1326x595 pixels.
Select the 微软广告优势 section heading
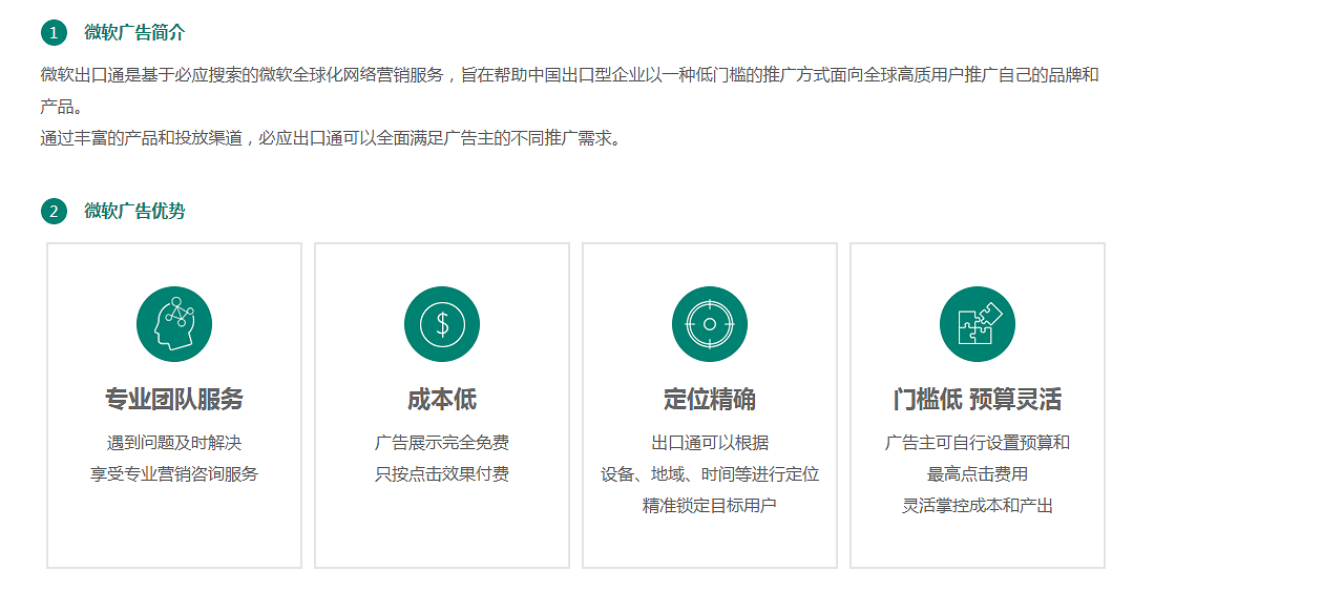(x=135, y=212)
